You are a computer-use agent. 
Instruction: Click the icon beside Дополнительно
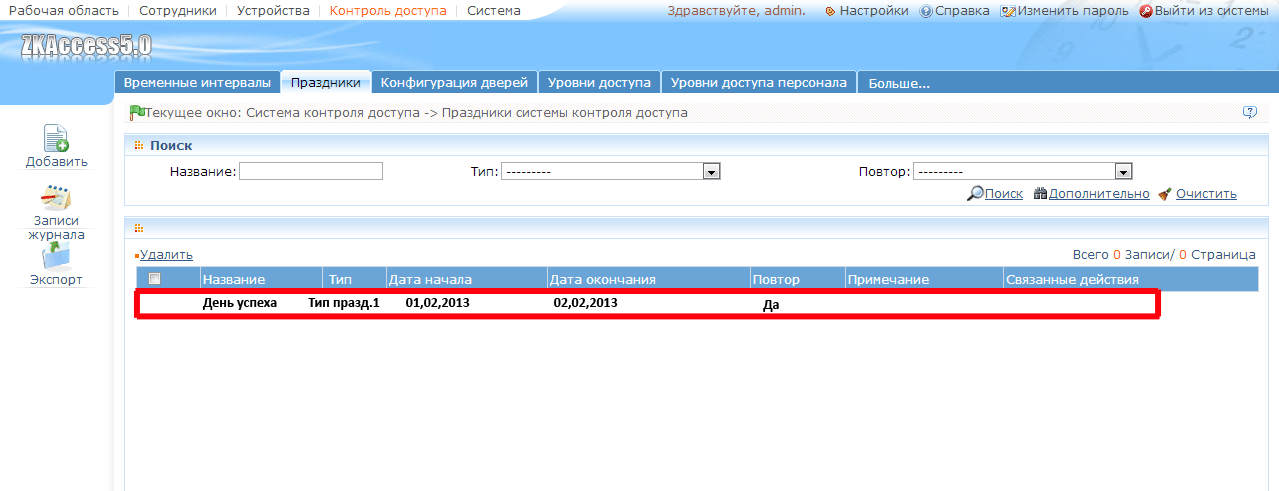(x=1040, y=194)
